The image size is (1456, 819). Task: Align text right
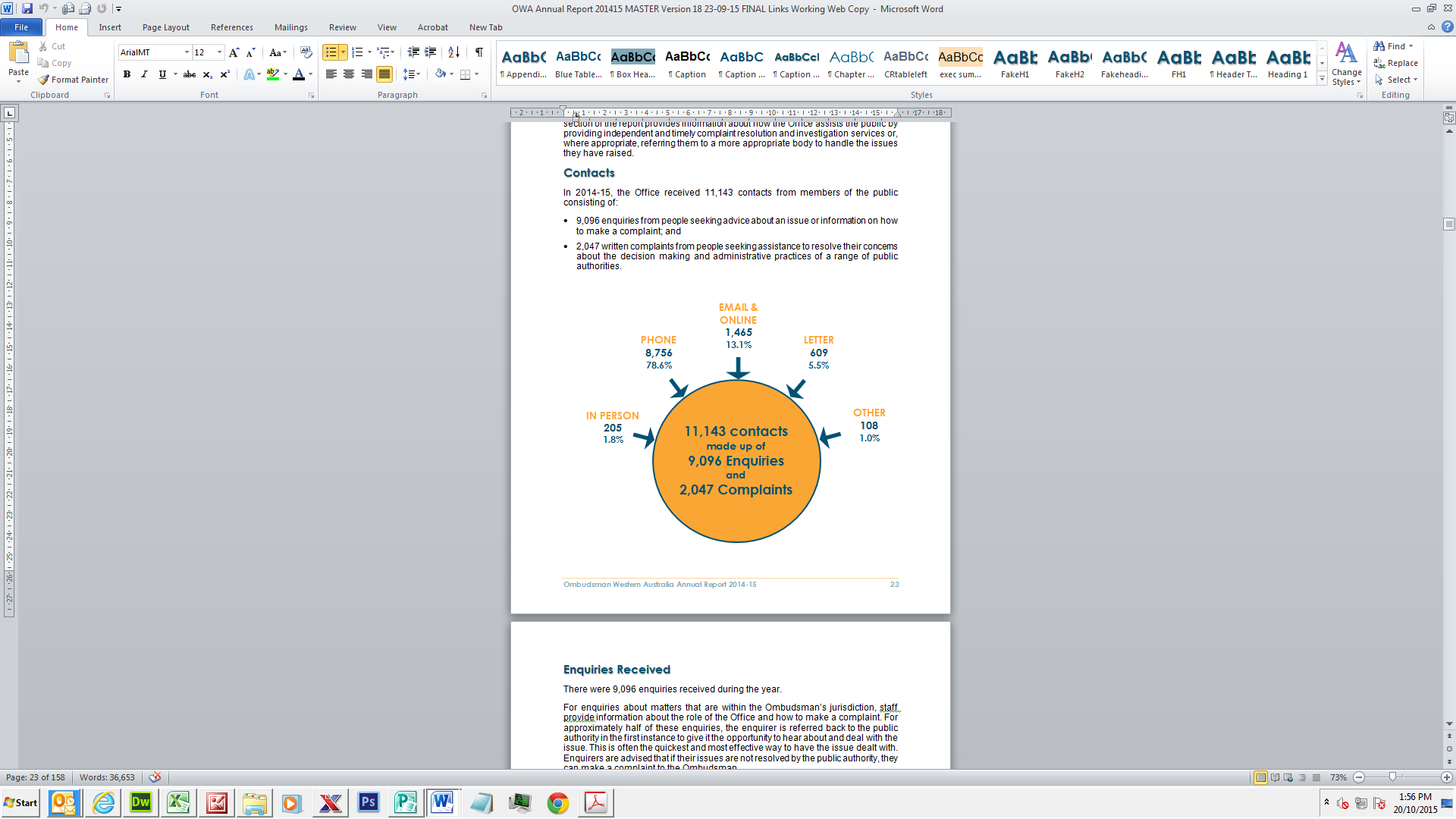[x=367, y=74]
